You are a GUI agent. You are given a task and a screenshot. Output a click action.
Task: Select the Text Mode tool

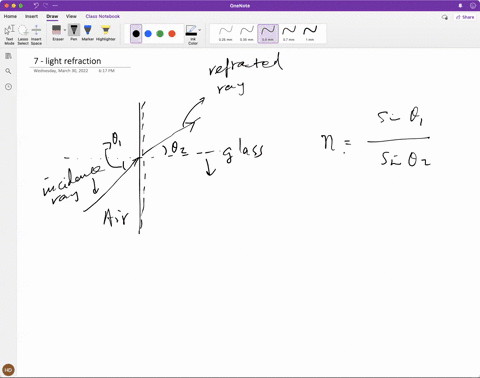[9, 35]
